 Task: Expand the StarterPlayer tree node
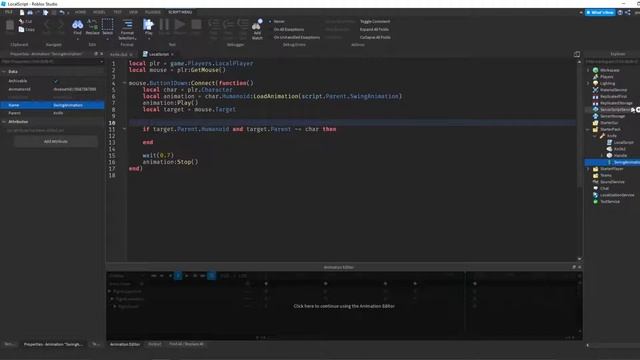pyautogui.click(x=588, y=169)
